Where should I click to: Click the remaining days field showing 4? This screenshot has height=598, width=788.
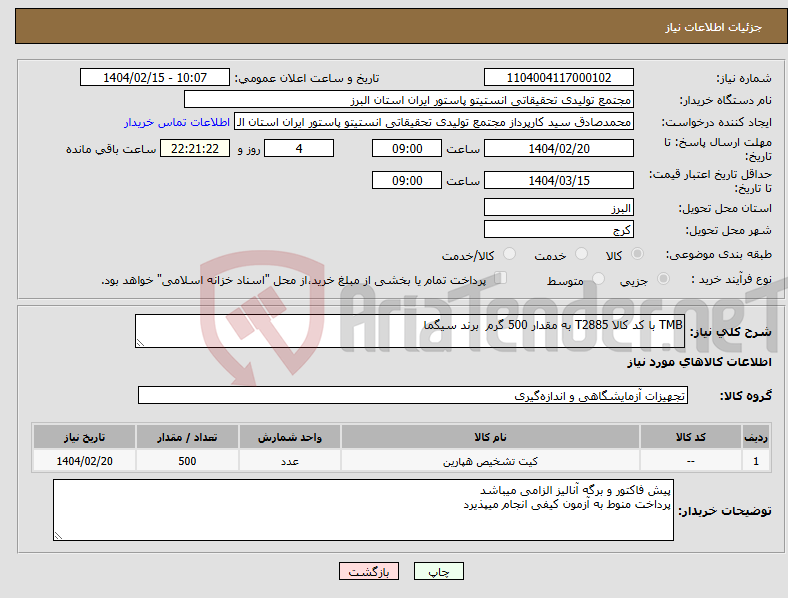pyautogui.click(x=299, y=148)
